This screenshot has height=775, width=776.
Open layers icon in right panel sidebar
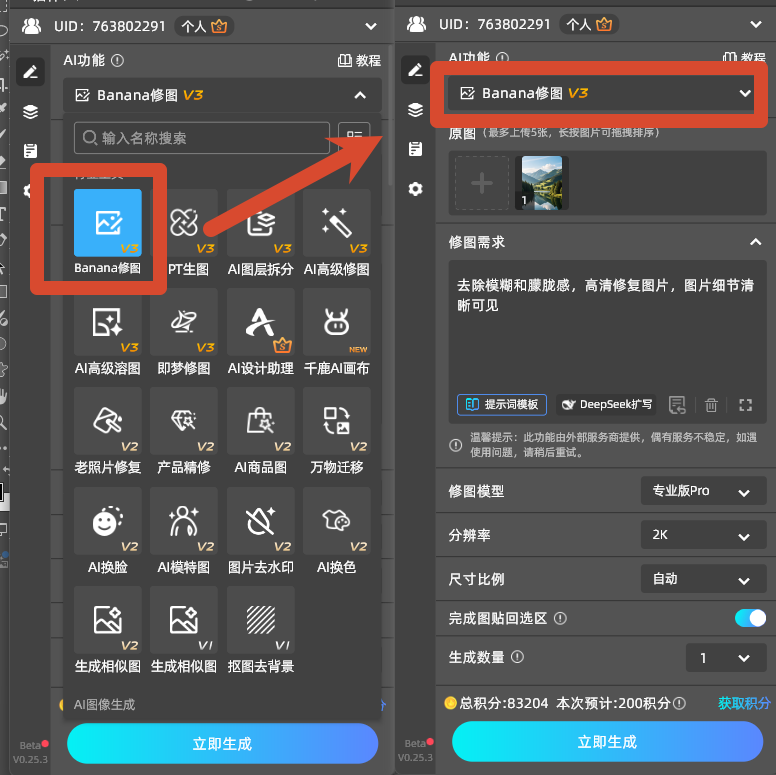[415, 110]
